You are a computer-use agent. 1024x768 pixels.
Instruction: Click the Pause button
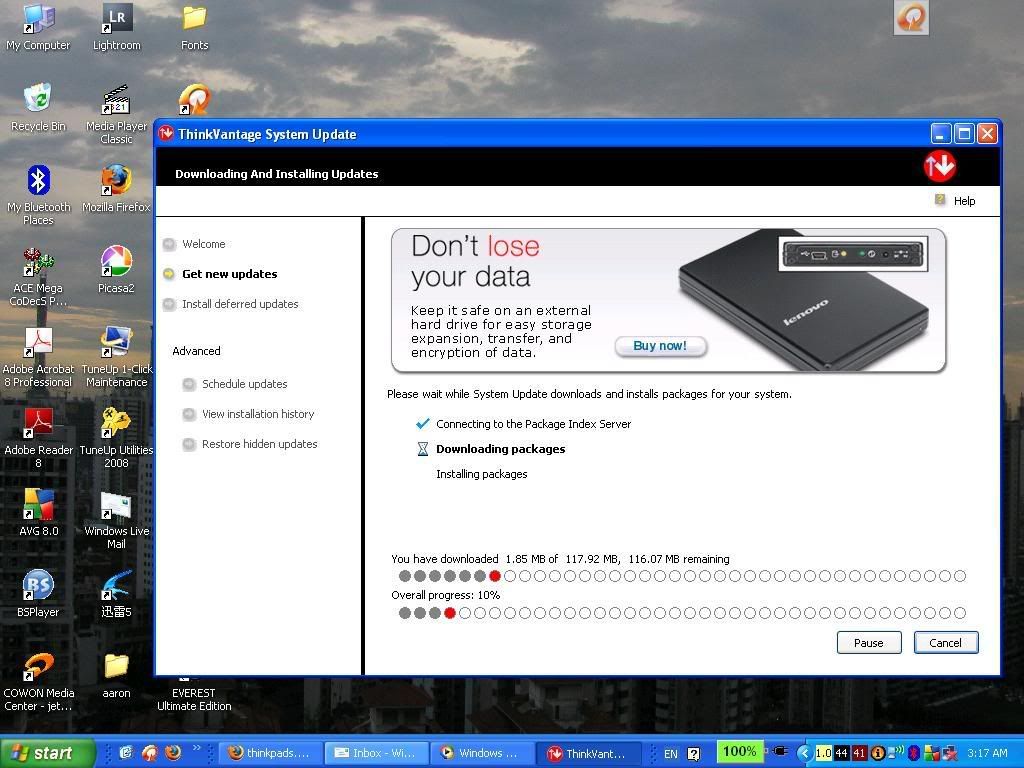click(869, 643)
